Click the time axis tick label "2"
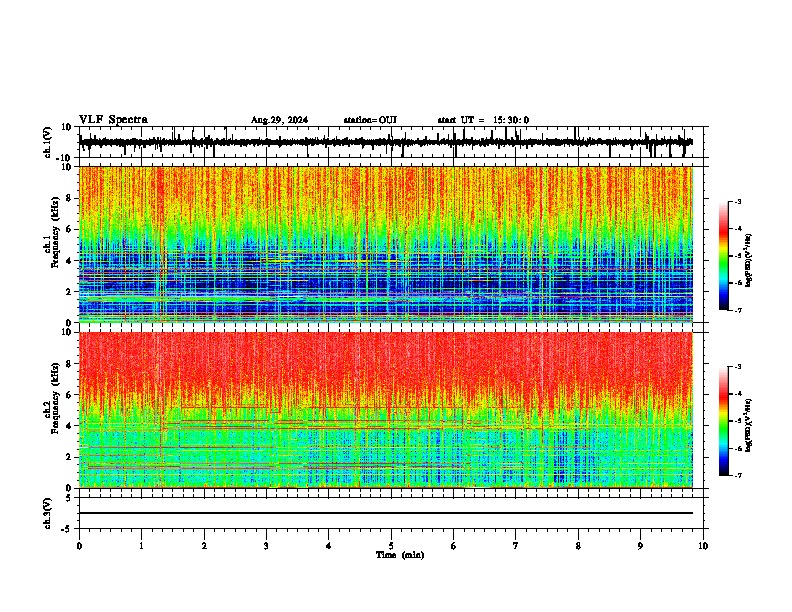This screenshot has height=612, width=792. click(204, 546)
